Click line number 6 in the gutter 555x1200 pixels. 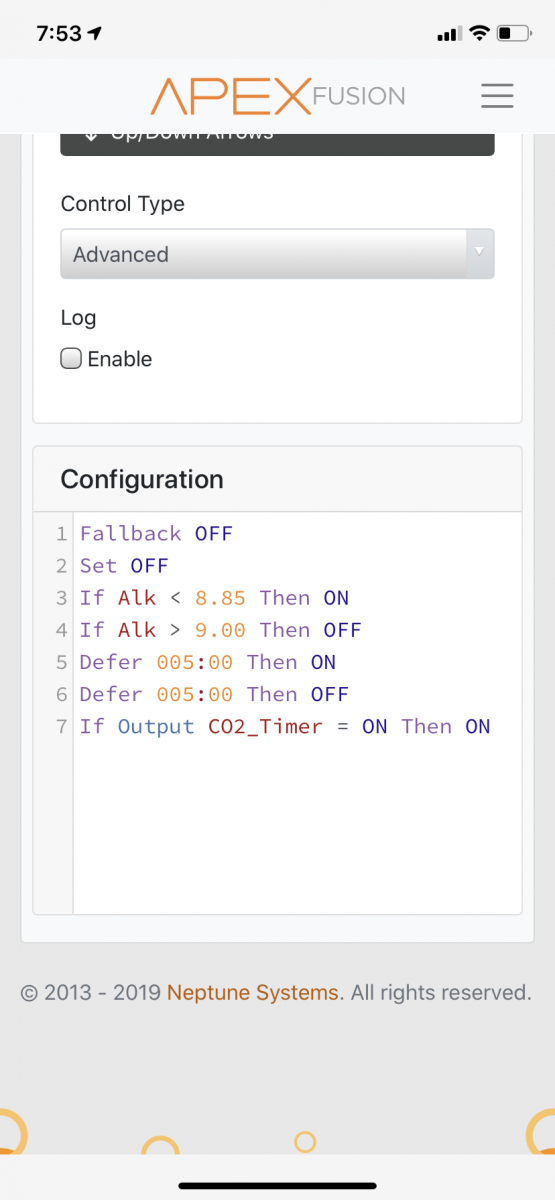tap(60, 694)
